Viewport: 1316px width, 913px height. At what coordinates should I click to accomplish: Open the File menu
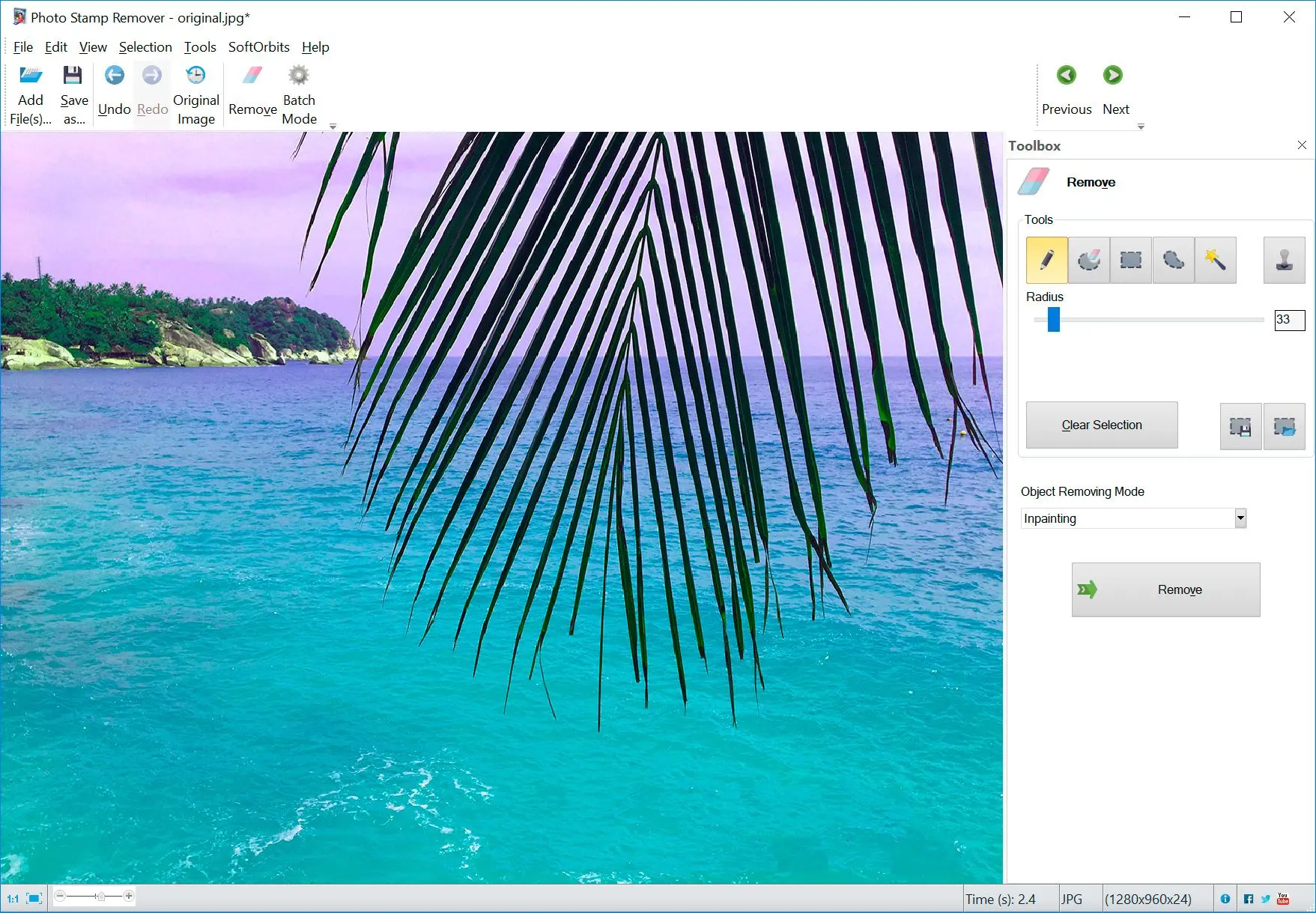(x=23, y=47)
